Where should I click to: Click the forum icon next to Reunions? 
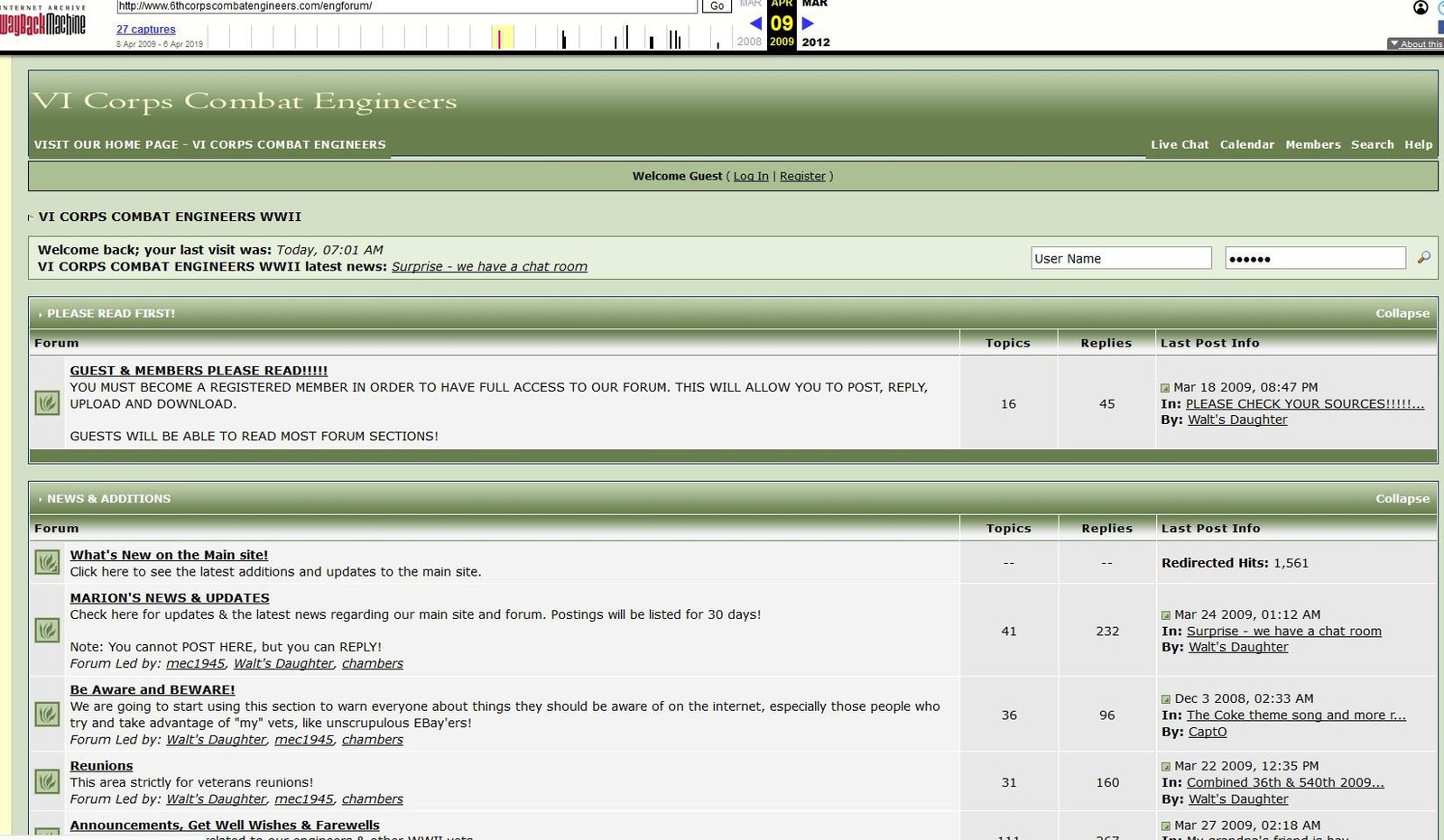click(x=47, y=781)
